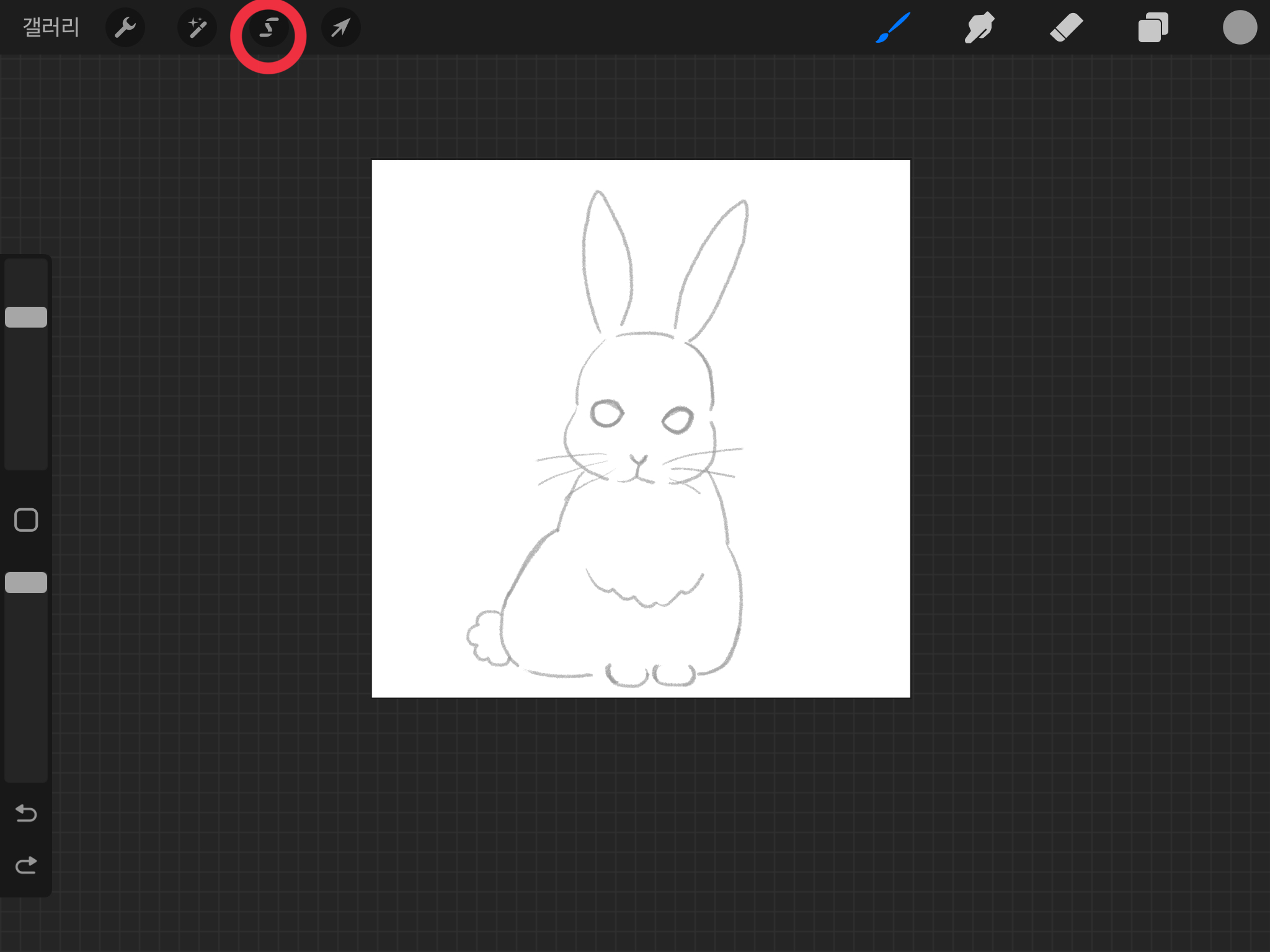Open the 갤러리 gallery view

click(51, 27)
